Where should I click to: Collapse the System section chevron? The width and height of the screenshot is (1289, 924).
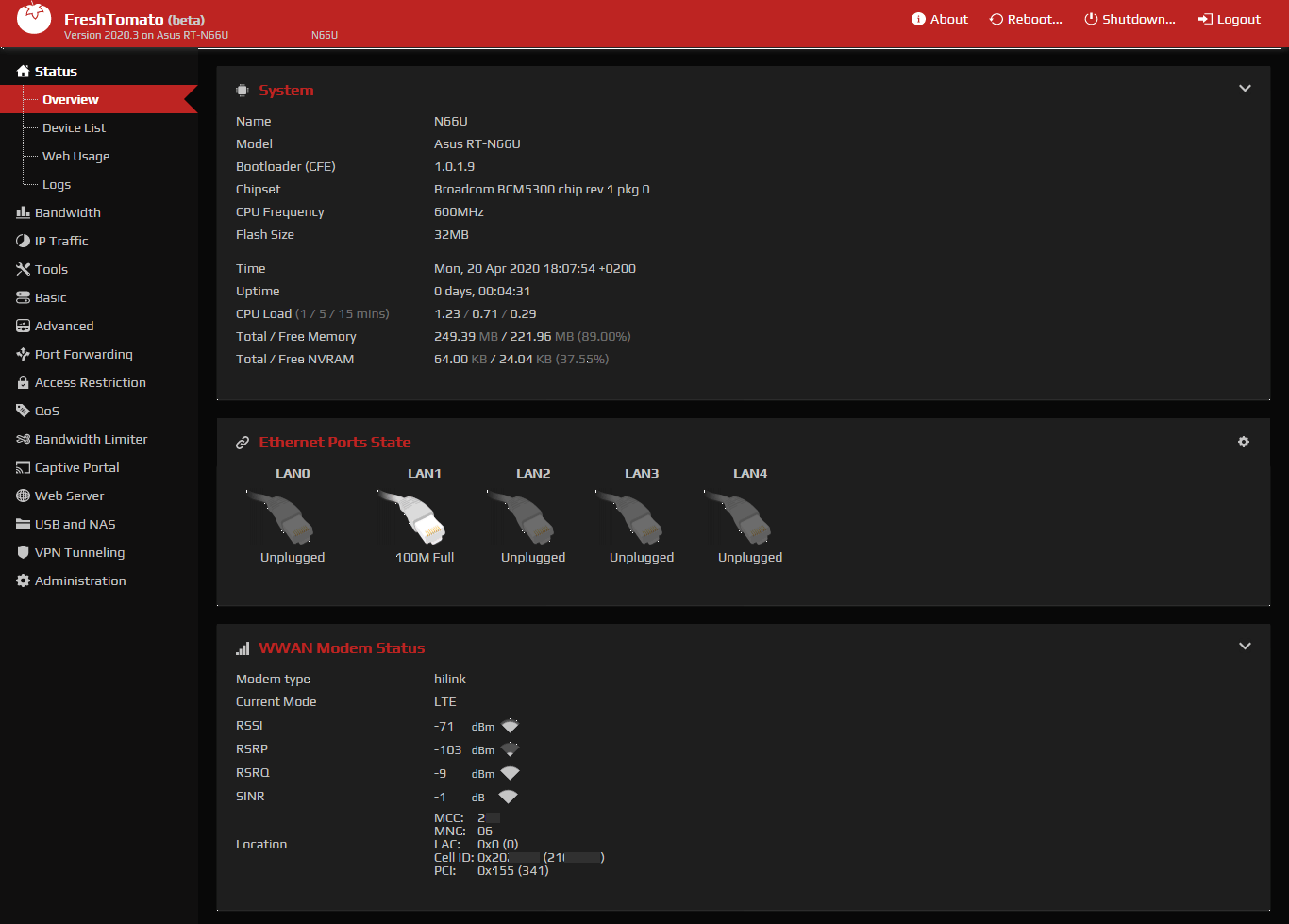click(x=1245, y=89)
